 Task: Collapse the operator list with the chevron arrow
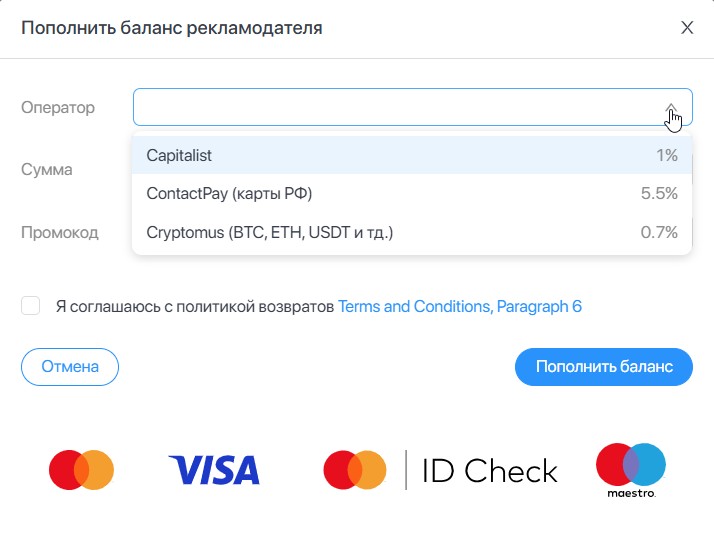[671, 108]
